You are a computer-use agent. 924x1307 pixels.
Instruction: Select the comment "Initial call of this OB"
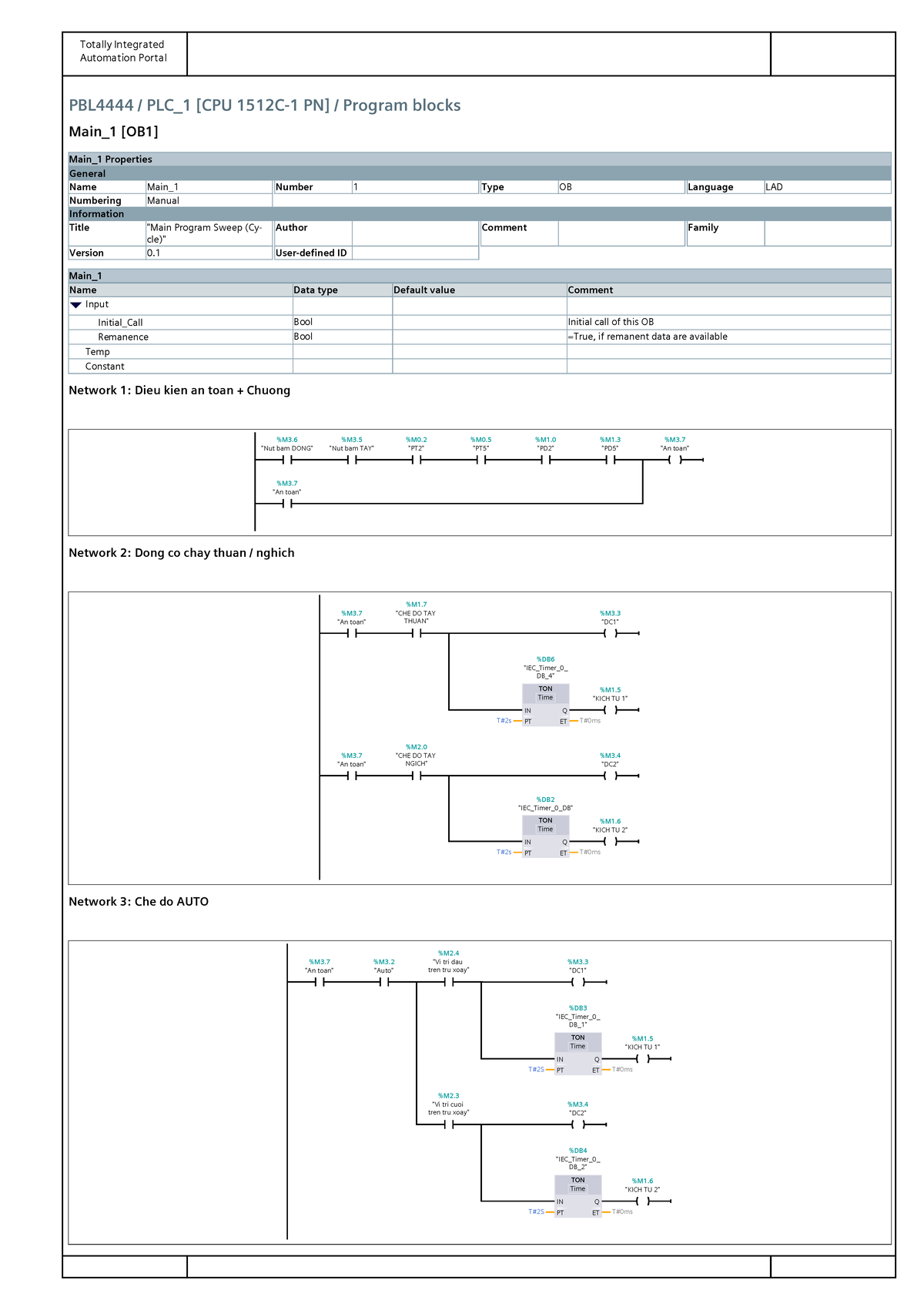point(611,322)
